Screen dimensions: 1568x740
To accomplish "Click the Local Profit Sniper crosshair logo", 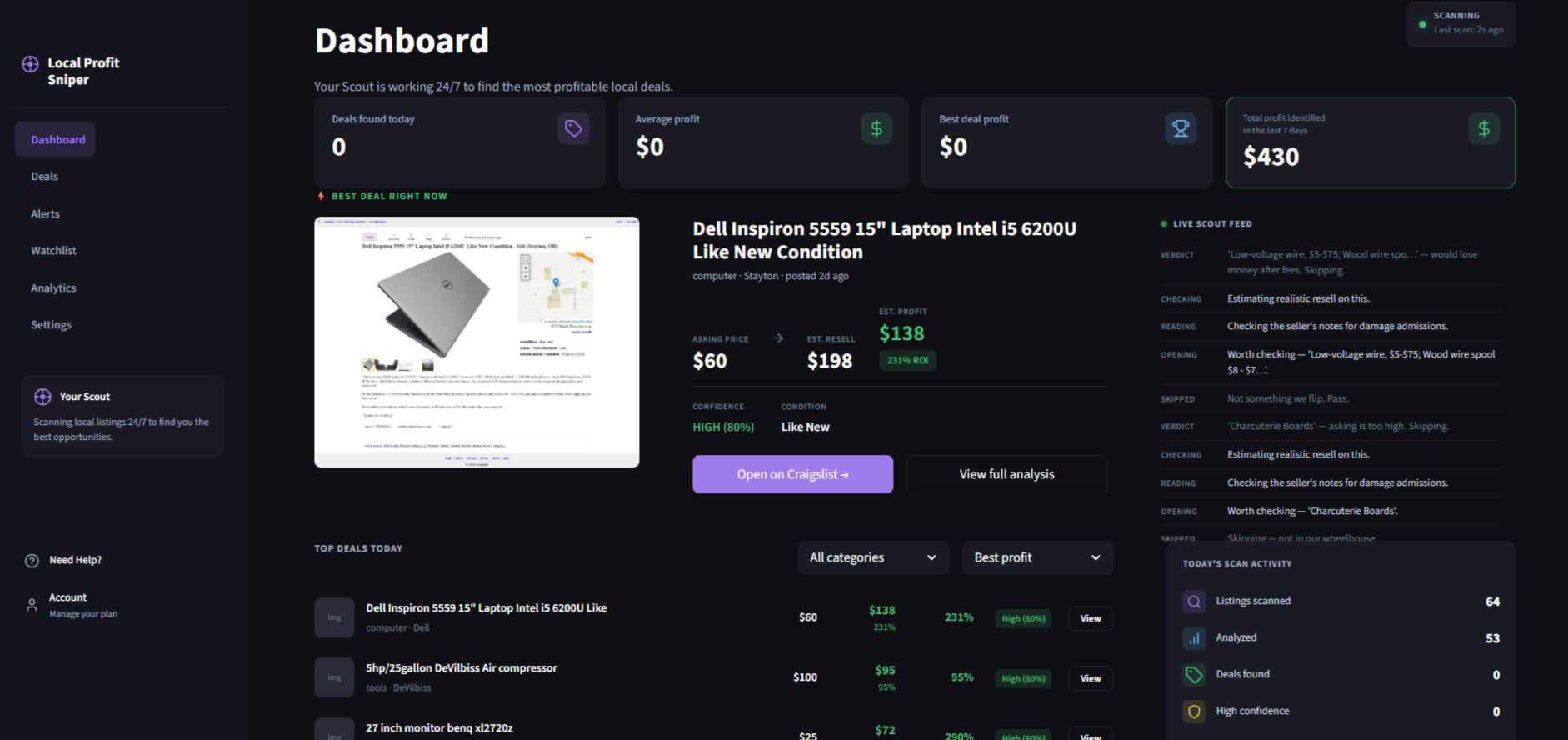I will coord(30,64).
